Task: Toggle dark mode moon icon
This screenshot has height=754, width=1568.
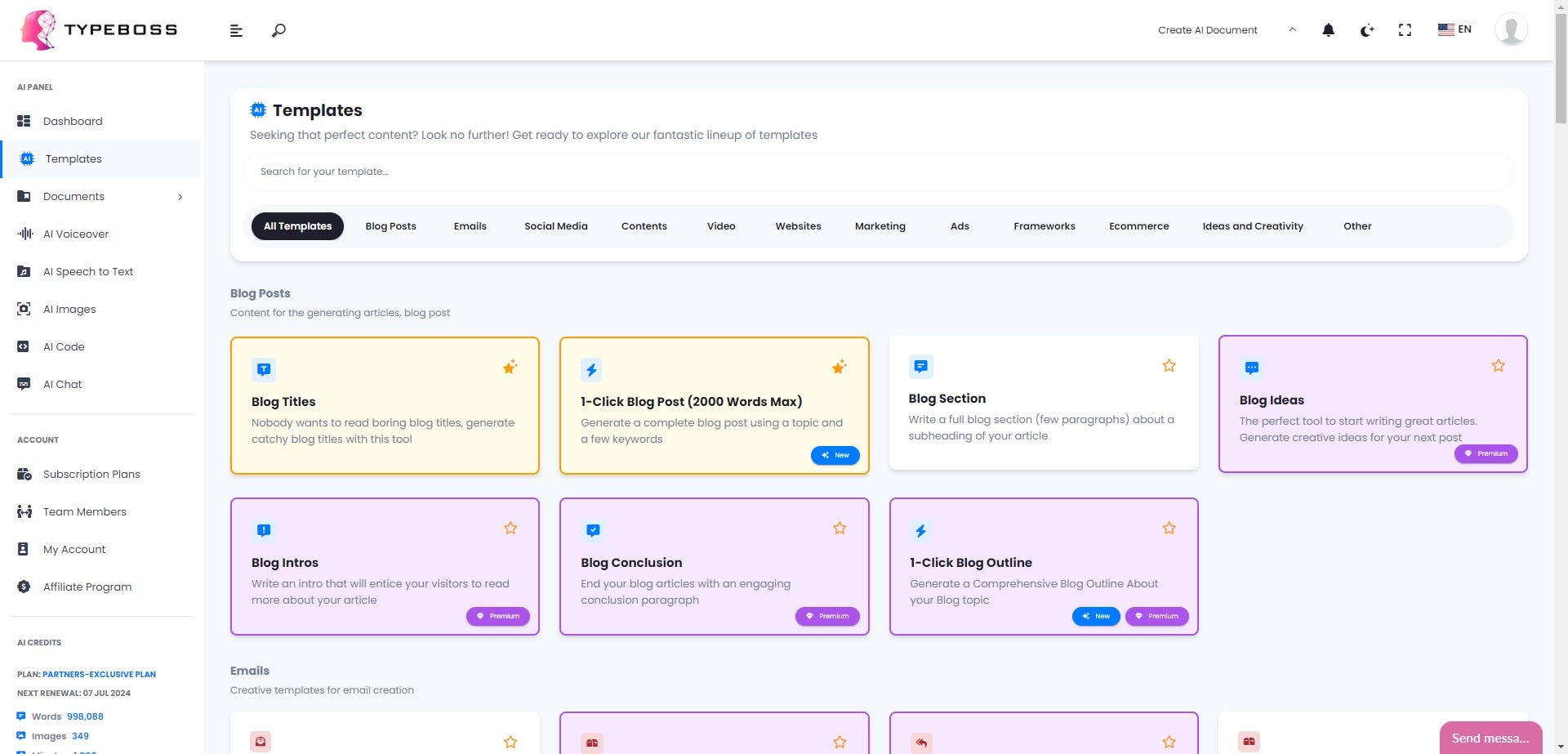Action: (x=1366, y=30)
